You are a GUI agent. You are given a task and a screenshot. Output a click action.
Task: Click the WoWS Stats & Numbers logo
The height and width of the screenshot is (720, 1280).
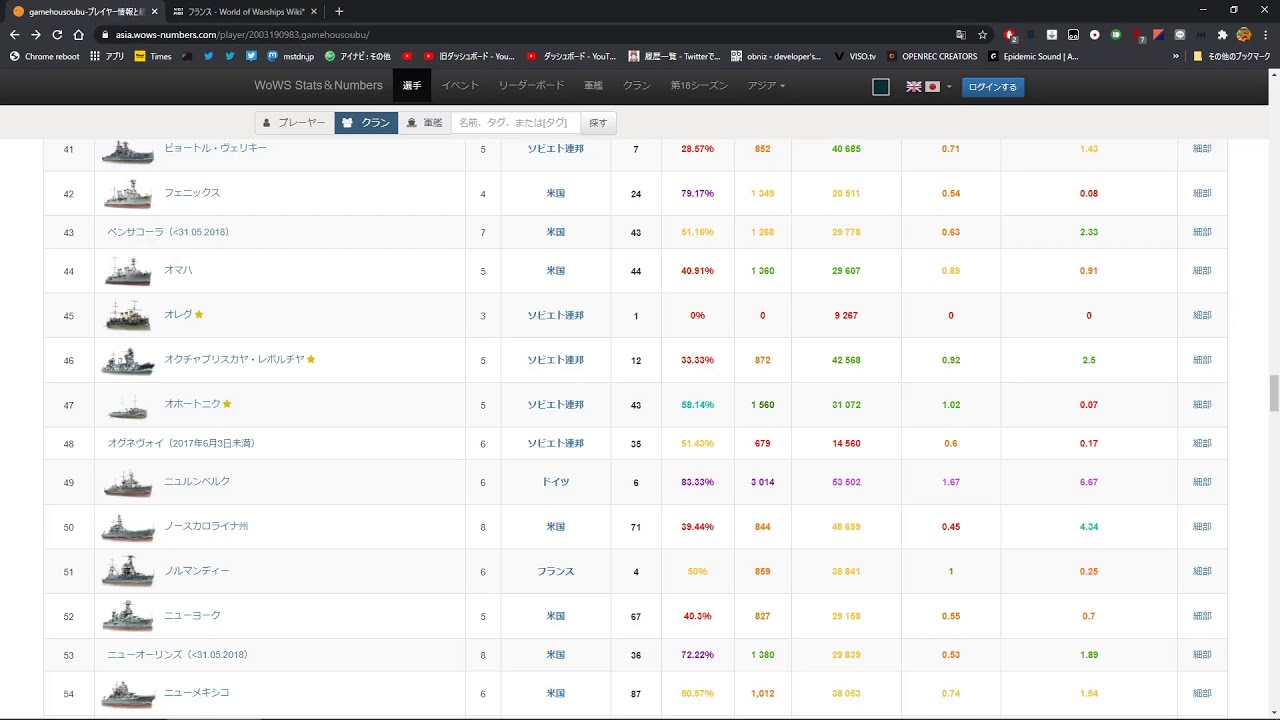pos(318,86)
